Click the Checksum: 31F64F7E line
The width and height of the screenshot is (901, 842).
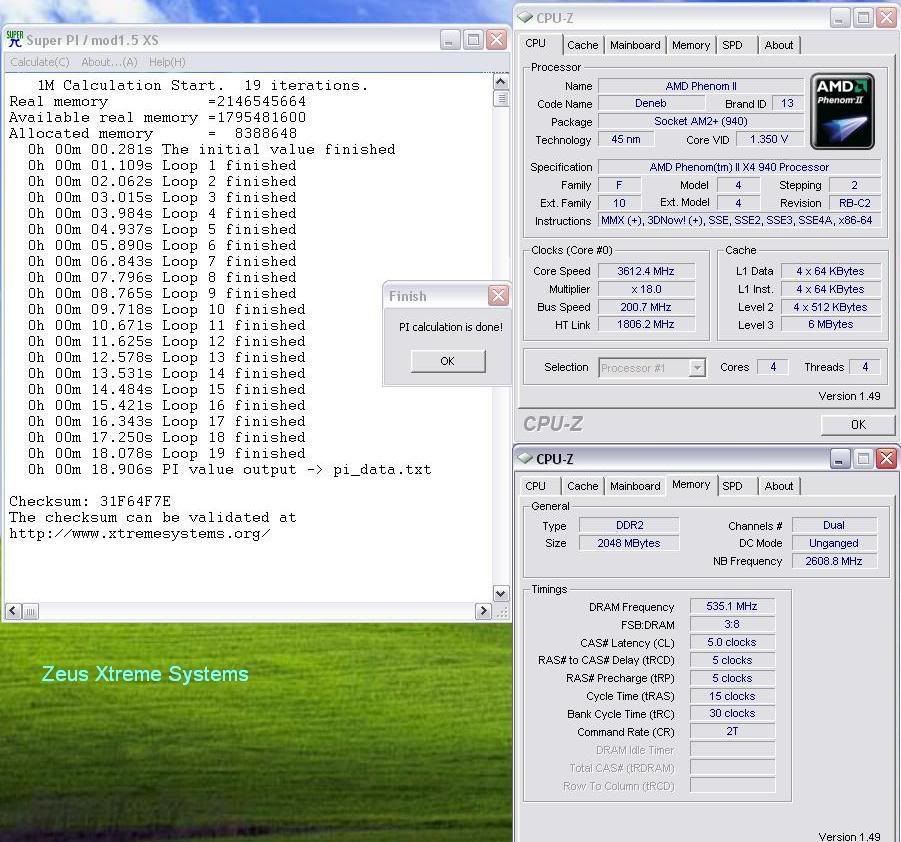(x=90, y=501)
